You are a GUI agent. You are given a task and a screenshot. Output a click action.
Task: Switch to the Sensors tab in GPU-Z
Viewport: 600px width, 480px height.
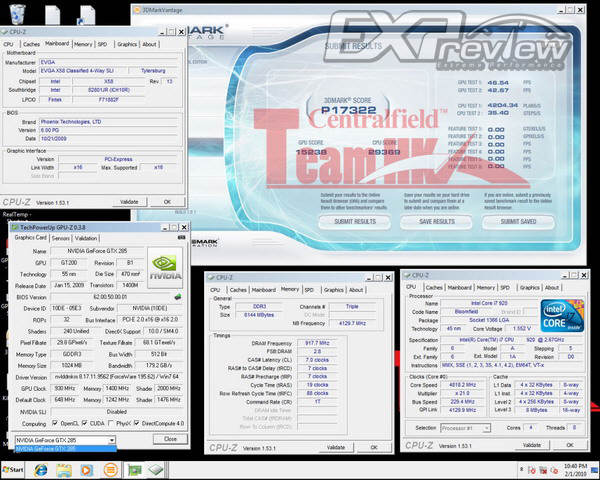pos(60,238)
